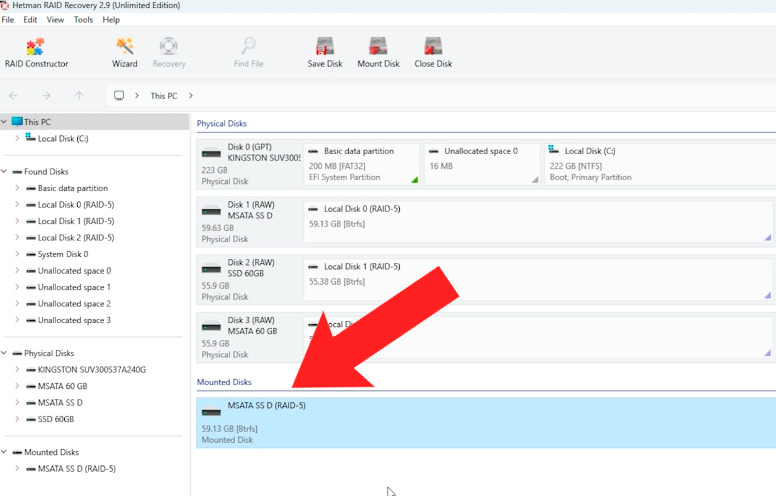Select Unallocated space 1 in tree
The height and width of the screenshot is (496, 776).
tap(74, 287)
